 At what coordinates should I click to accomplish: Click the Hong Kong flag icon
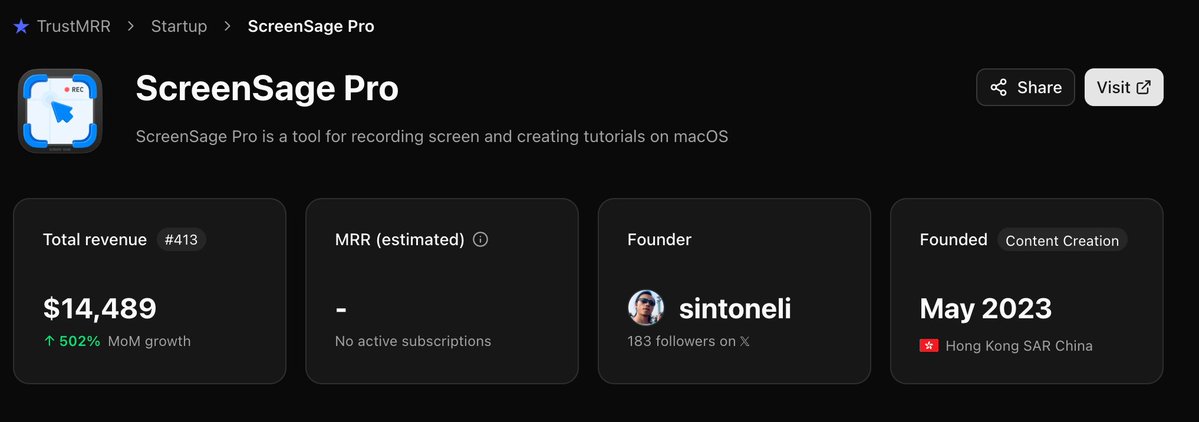928,346
